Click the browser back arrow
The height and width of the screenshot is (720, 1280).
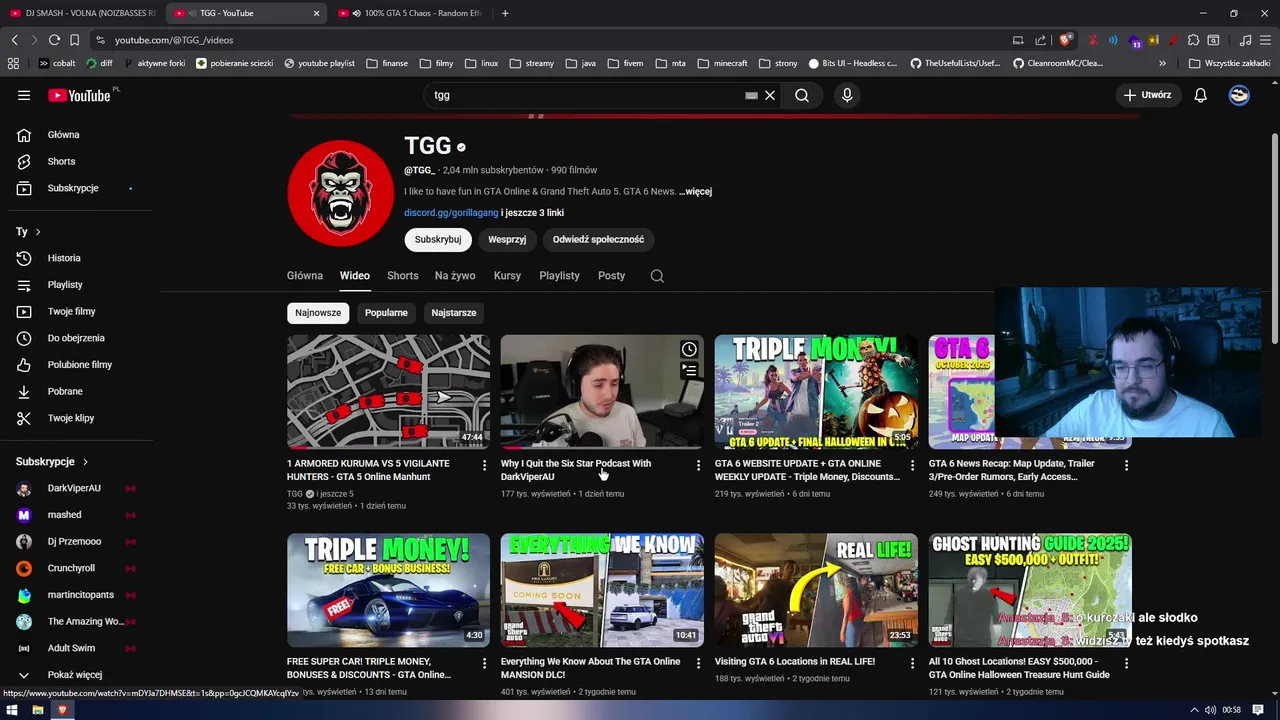point(14,40)
